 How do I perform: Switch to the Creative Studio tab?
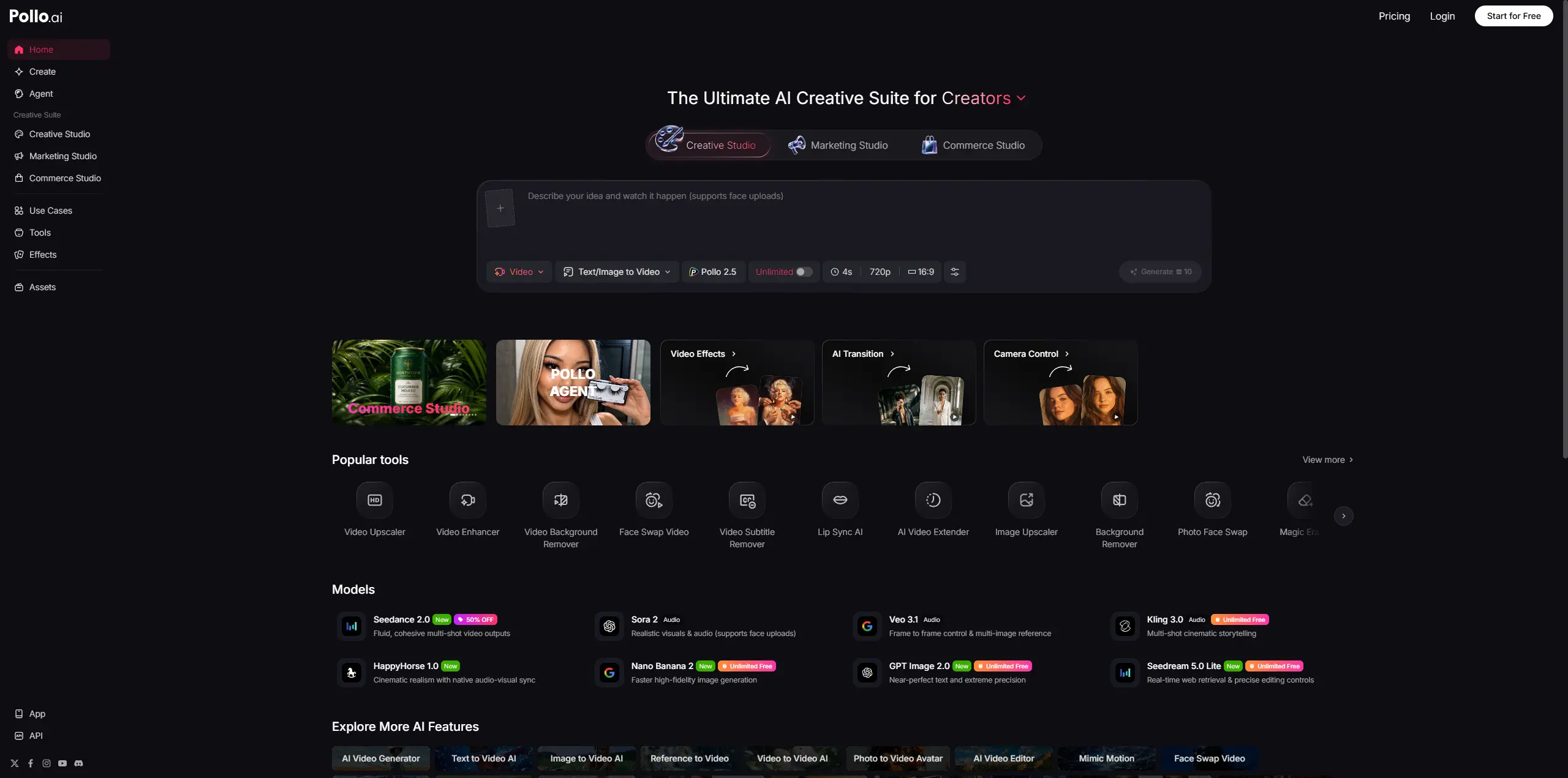(709, 145)
